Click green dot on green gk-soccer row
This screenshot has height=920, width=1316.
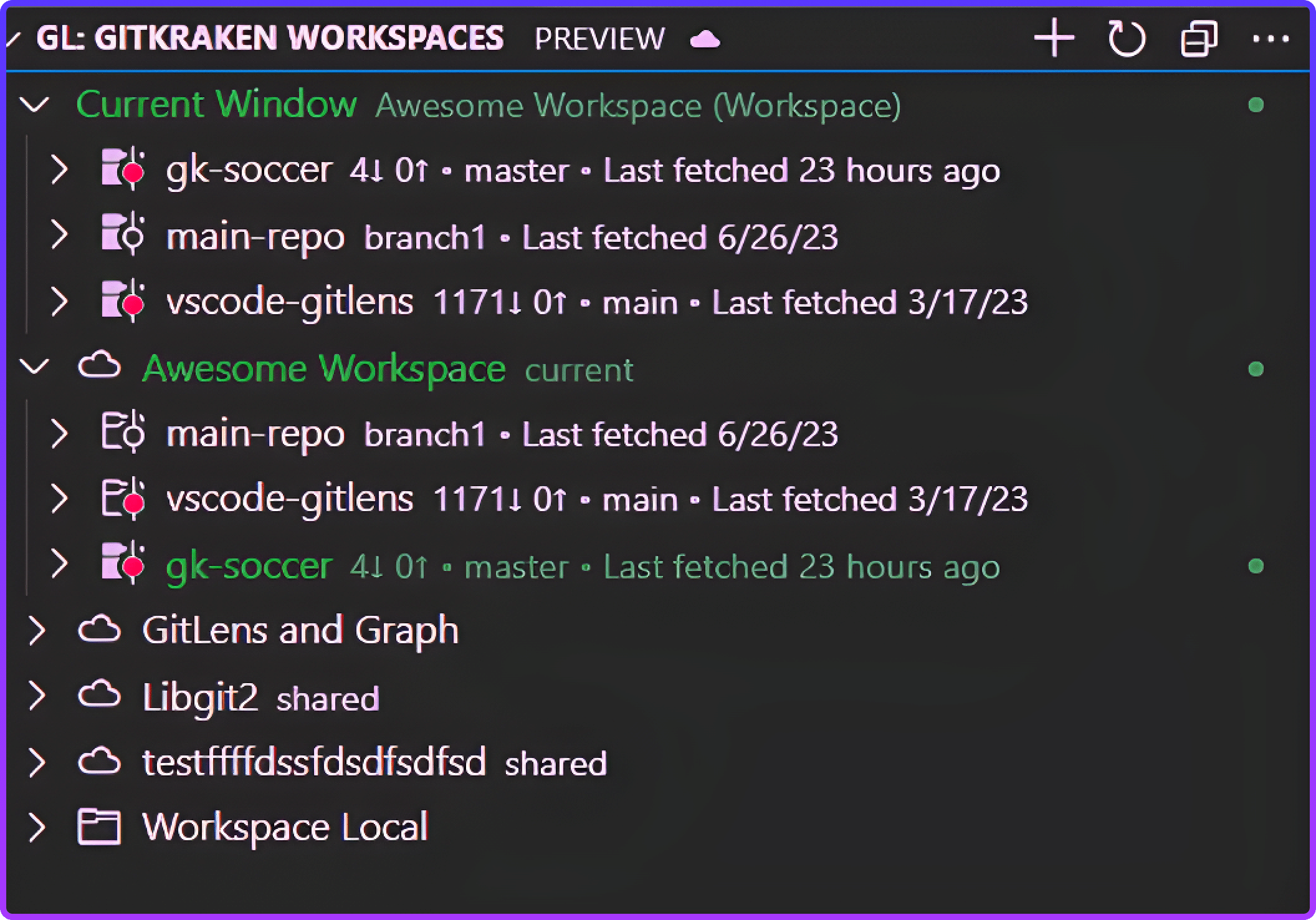coord(1256,566)
